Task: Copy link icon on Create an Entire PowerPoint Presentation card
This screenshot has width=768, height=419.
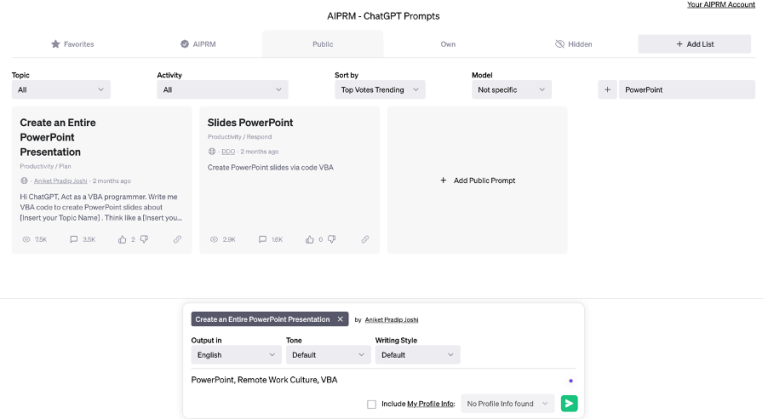Action: (x=177, y=240)
